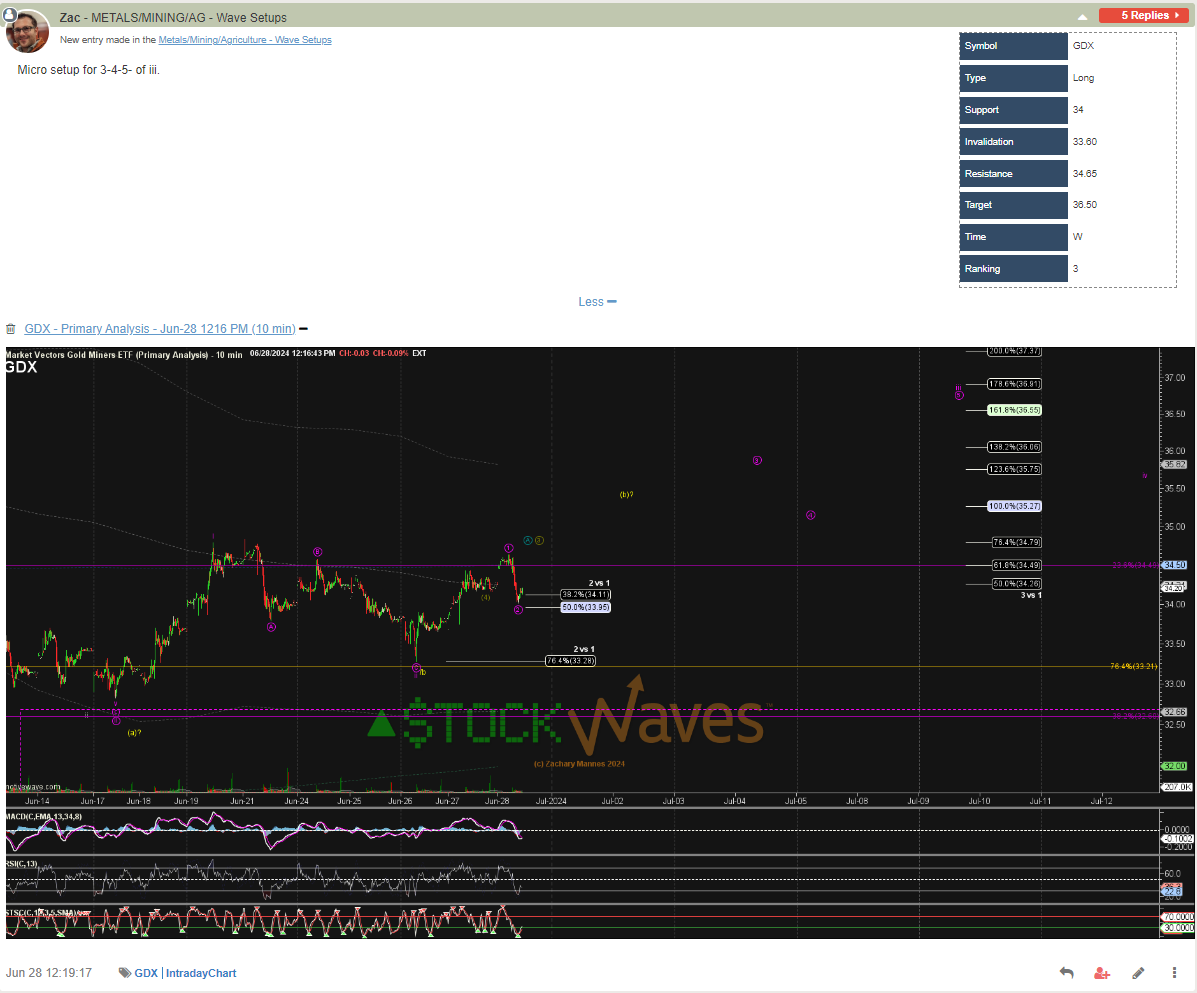1197x993 pixels.
Task: Click the Zac author name in the header
Action: tap(70, 18)
